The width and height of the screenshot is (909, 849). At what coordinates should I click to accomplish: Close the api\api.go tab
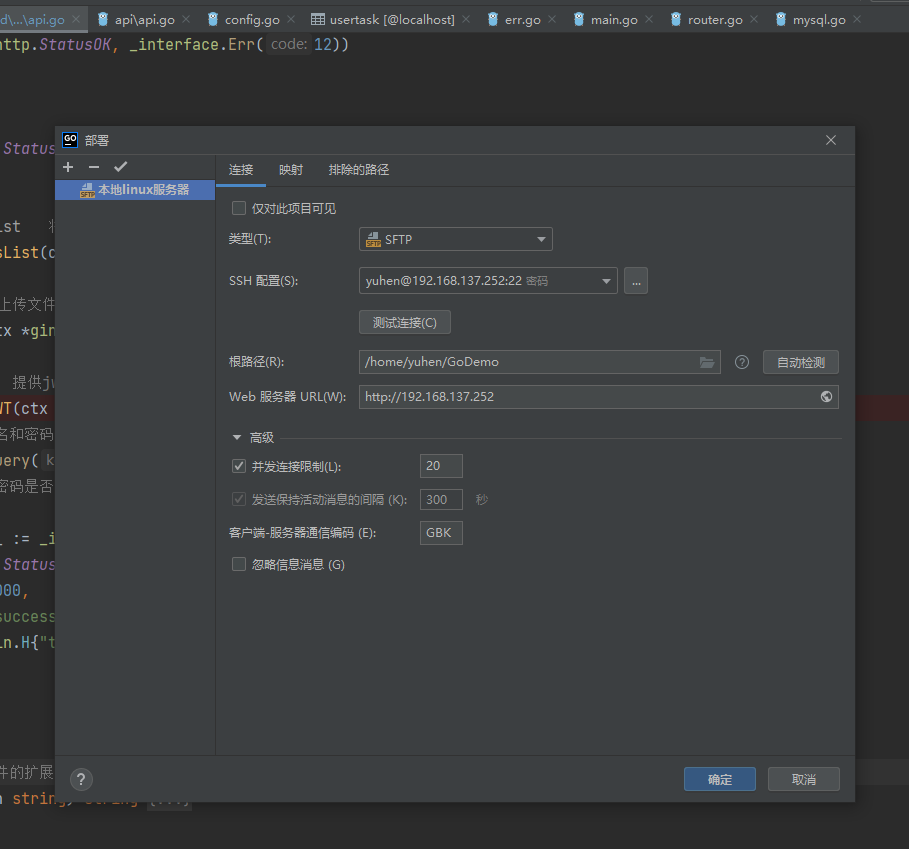(186, 20)
